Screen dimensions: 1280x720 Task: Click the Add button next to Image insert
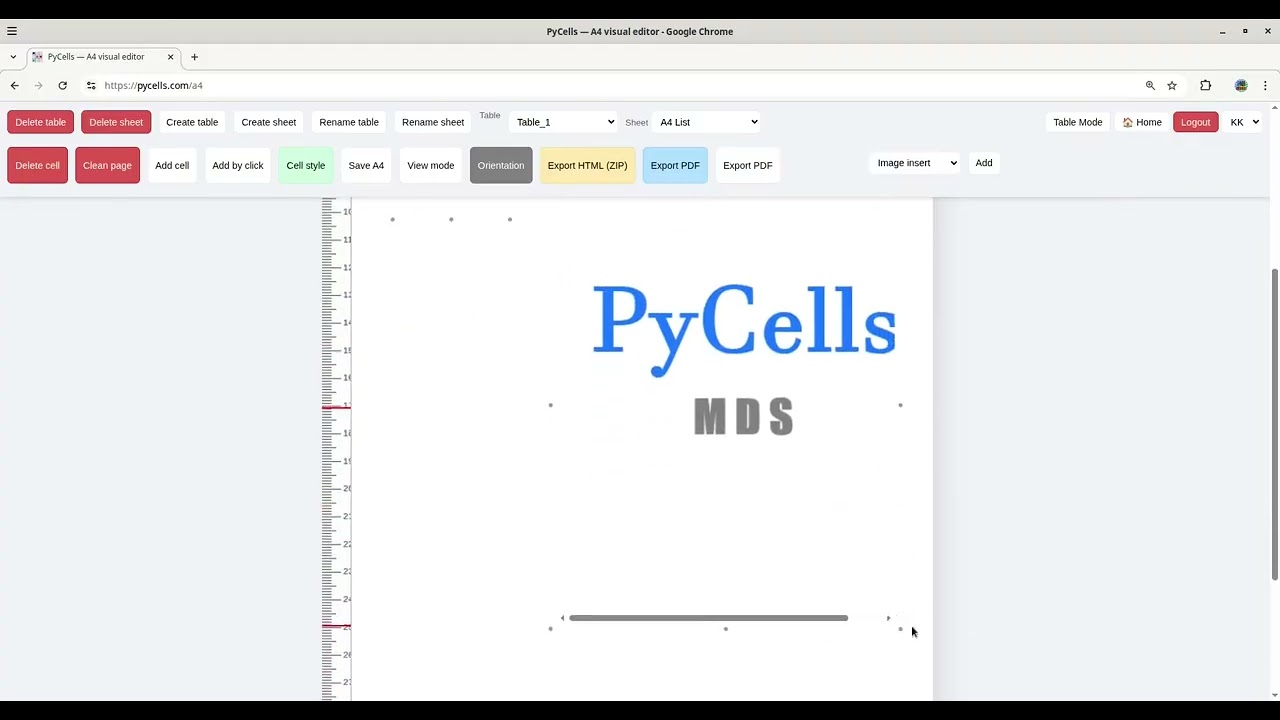[984, 163]
